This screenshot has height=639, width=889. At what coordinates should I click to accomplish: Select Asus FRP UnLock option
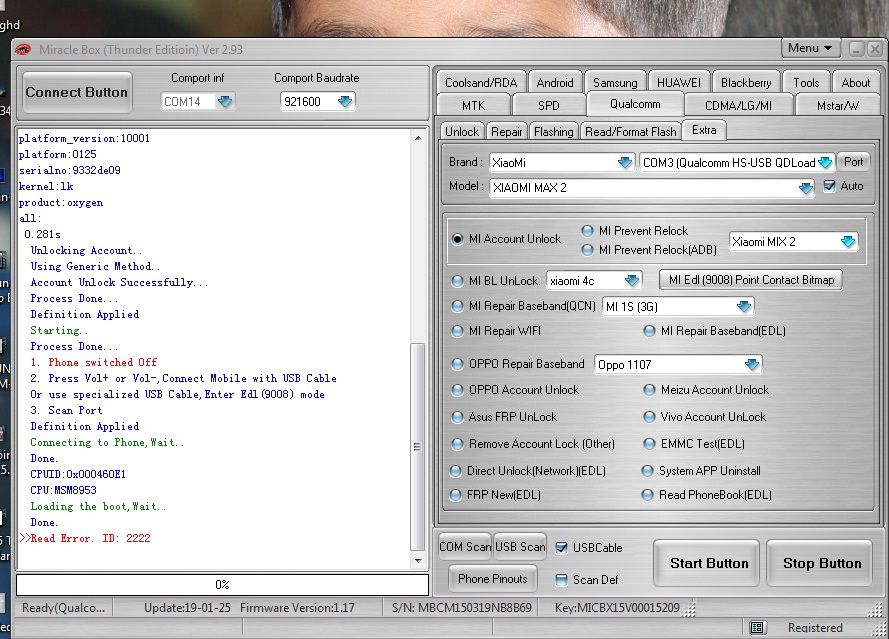(x=457, y=417)
